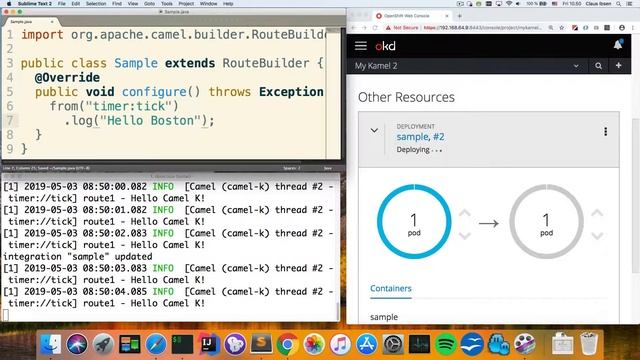The image size is (640, 360).
Task: Click the Chrome forward arrow
Action: [x=364, y=28]
